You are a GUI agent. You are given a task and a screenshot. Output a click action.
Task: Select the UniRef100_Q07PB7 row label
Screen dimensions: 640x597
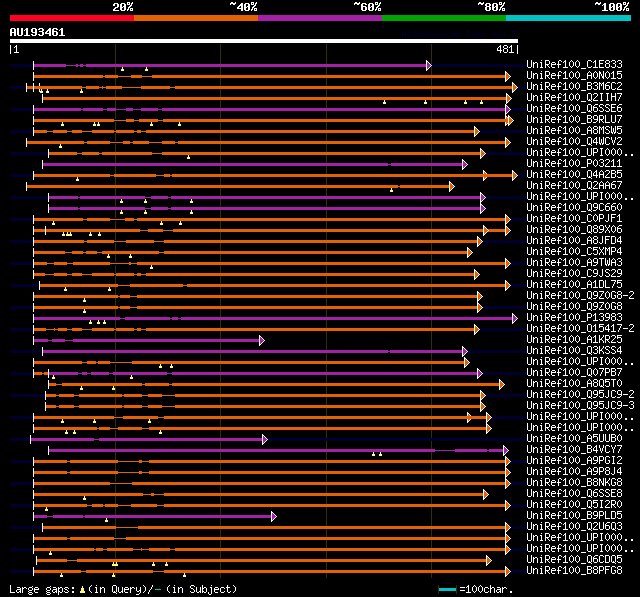pyautogui.click(x=574, y=373)
